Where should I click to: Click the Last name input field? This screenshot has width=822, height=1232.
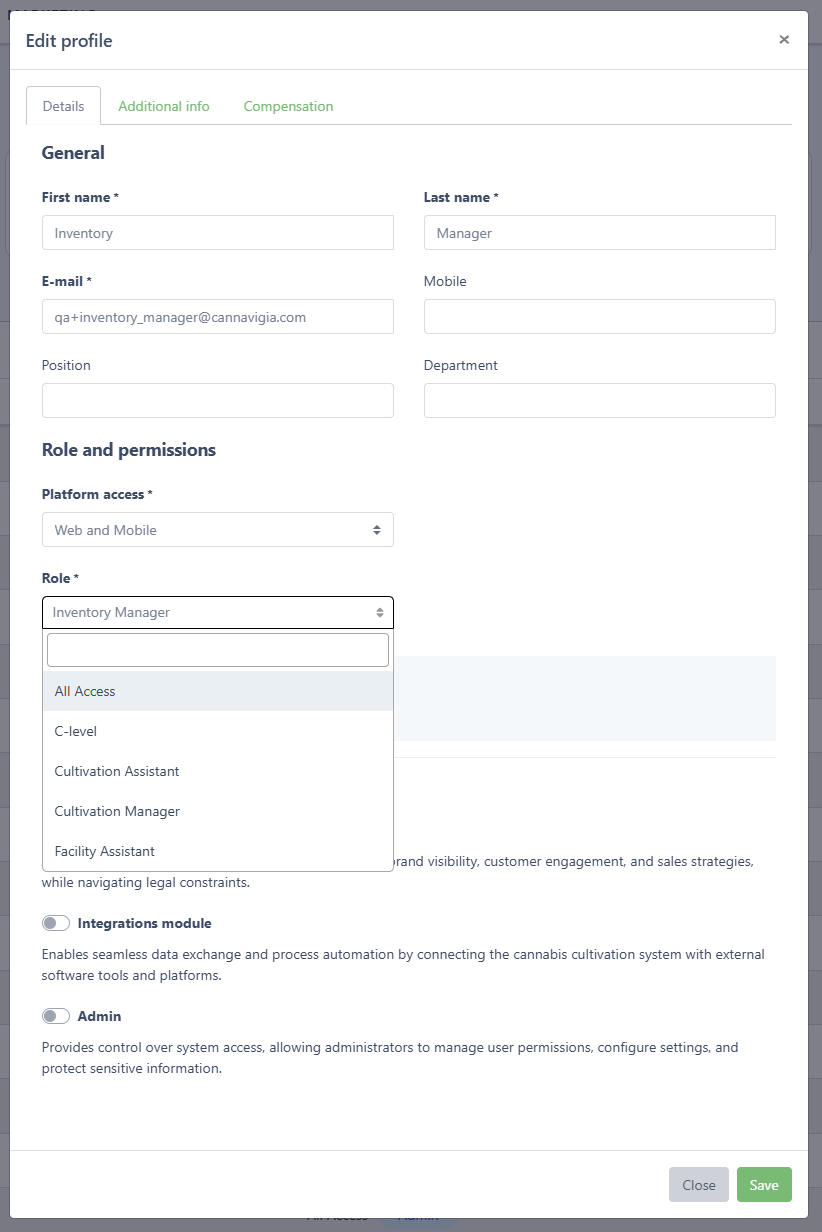click(600, 233)
